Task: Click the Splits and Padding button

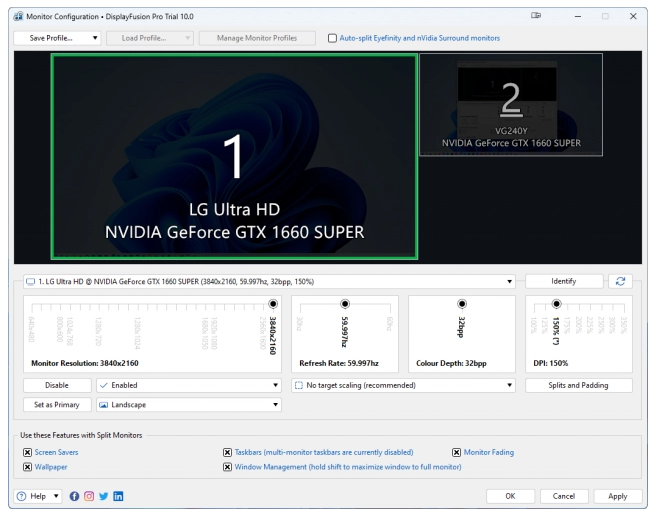Action: click(x=579, y=385)
